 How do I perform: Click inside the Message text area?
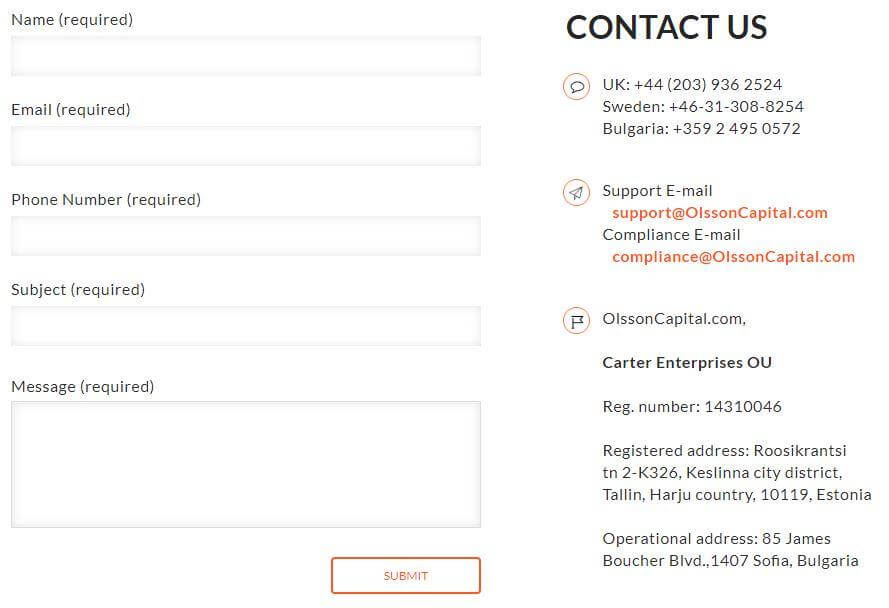tap(246, 465)
